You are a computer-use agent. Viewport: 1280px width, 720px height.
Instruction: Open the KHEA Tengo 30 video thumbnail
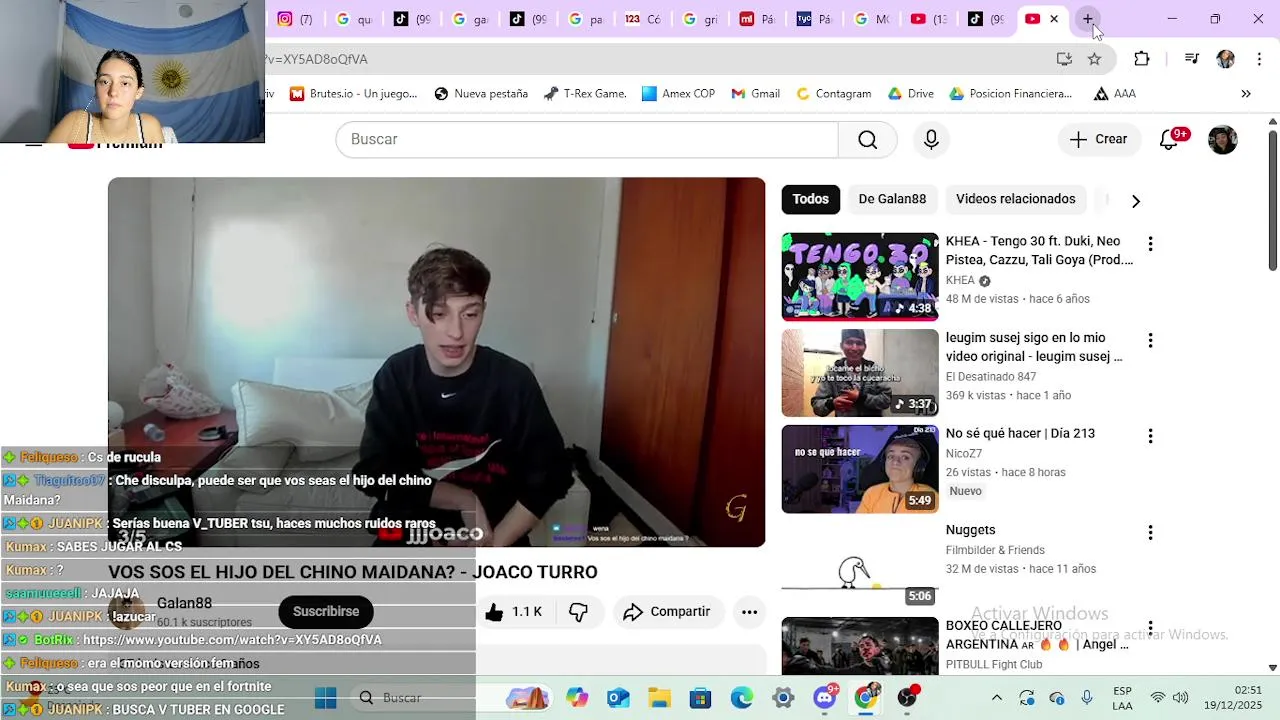[x=860, y=277]
